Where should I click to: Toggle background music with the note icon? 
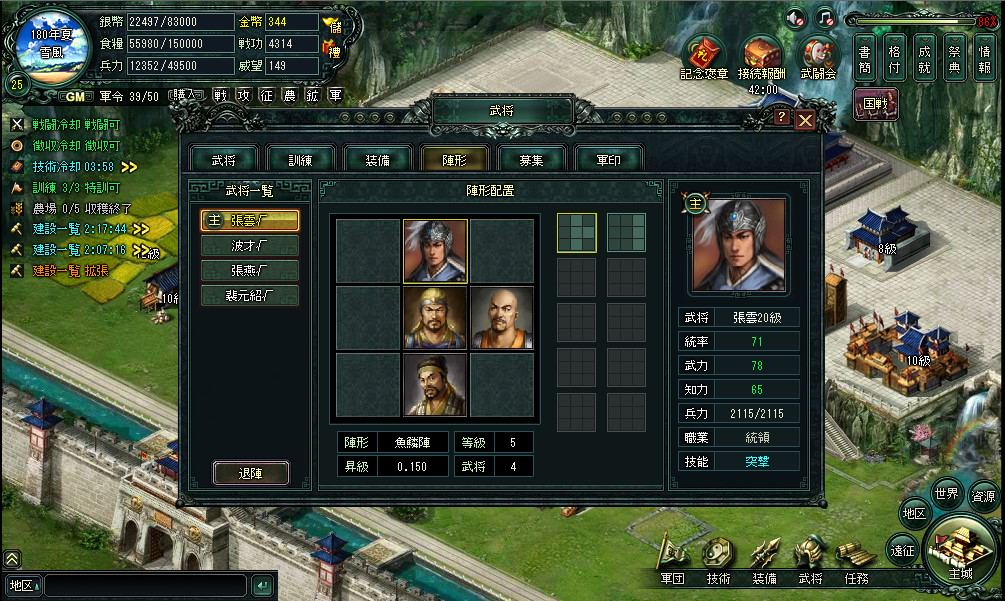point(826,19)
